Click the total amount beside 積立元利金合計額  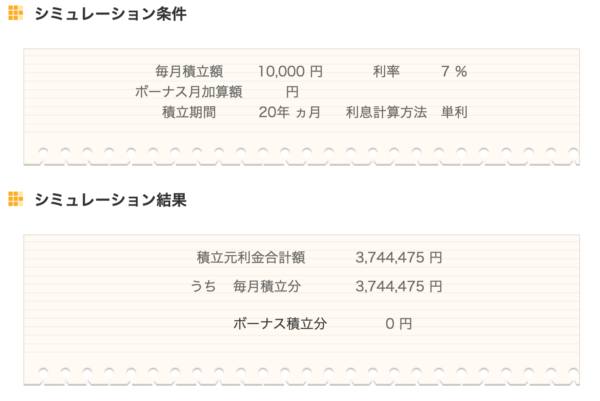[x=398, y=257]
